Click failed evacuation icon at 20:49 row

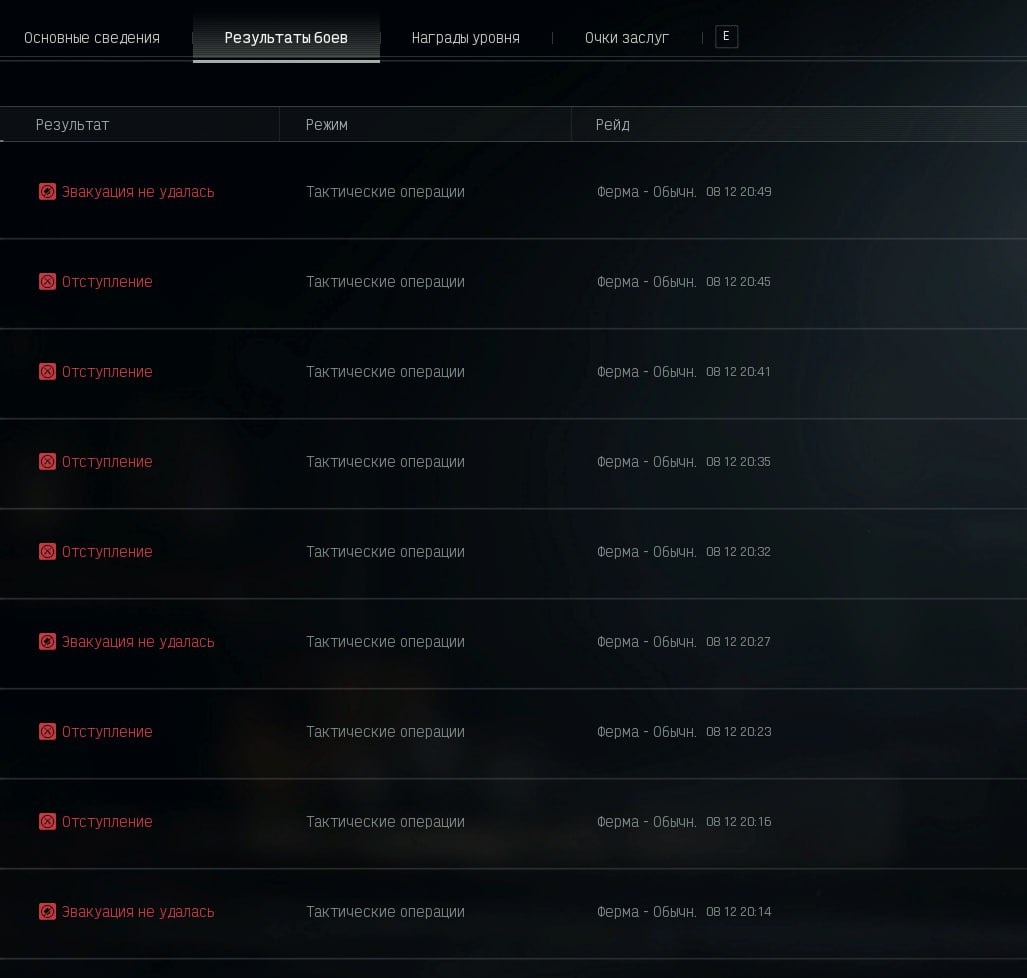point(47,192)
